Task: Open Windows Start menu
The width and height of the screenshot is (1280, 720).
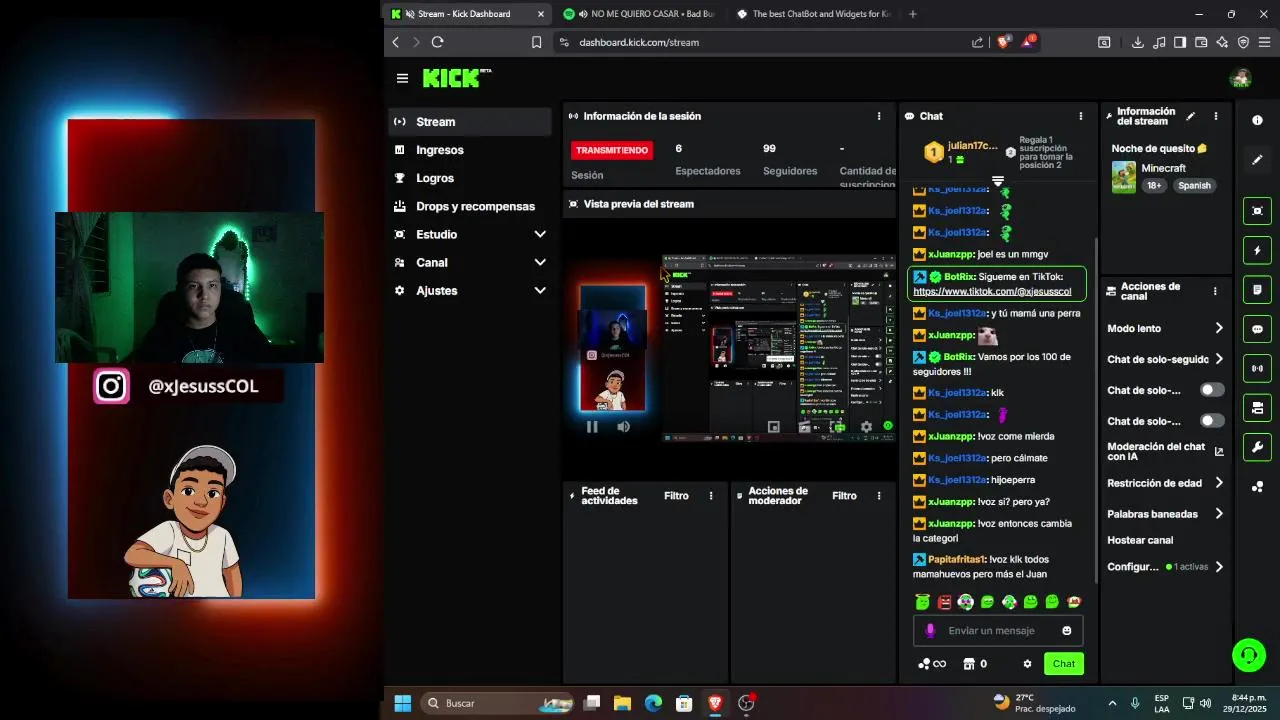Action: (x=402, y=703)
